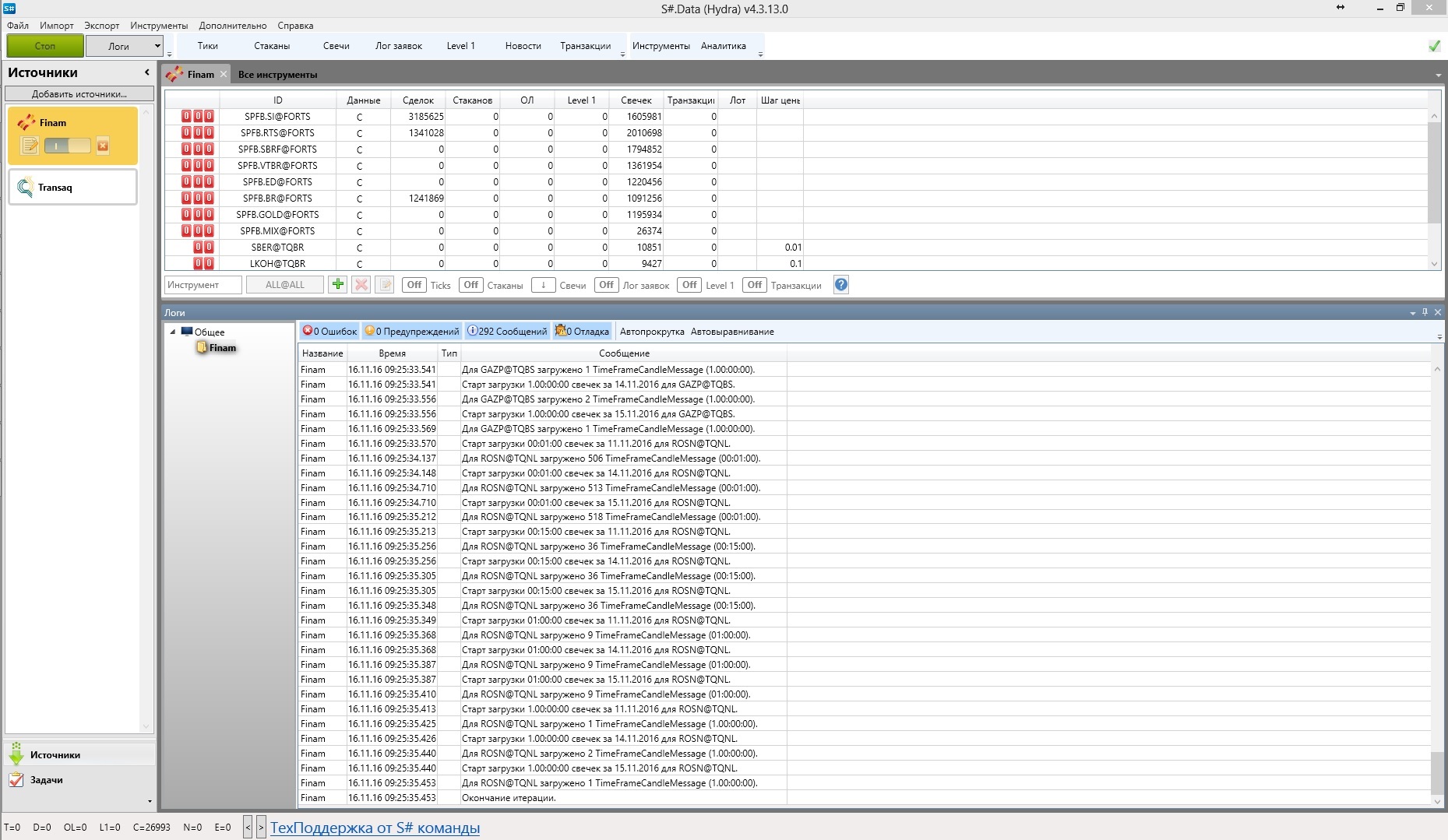Select the Transaq source card
The height and width of the screenshot is (840, 1448).
(x=73, y=188)
